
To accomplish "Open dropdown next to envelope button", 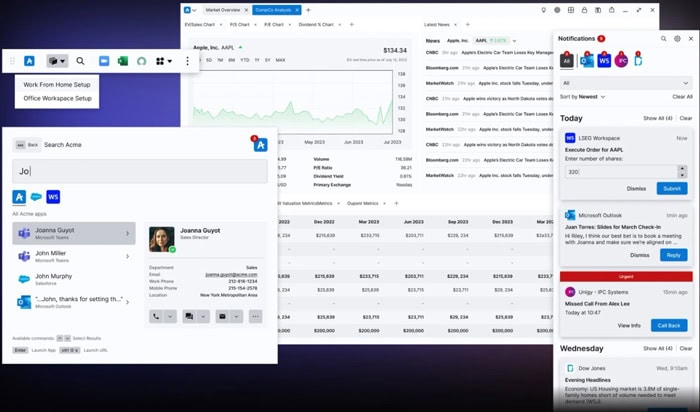I will click(x=237, y=316).
